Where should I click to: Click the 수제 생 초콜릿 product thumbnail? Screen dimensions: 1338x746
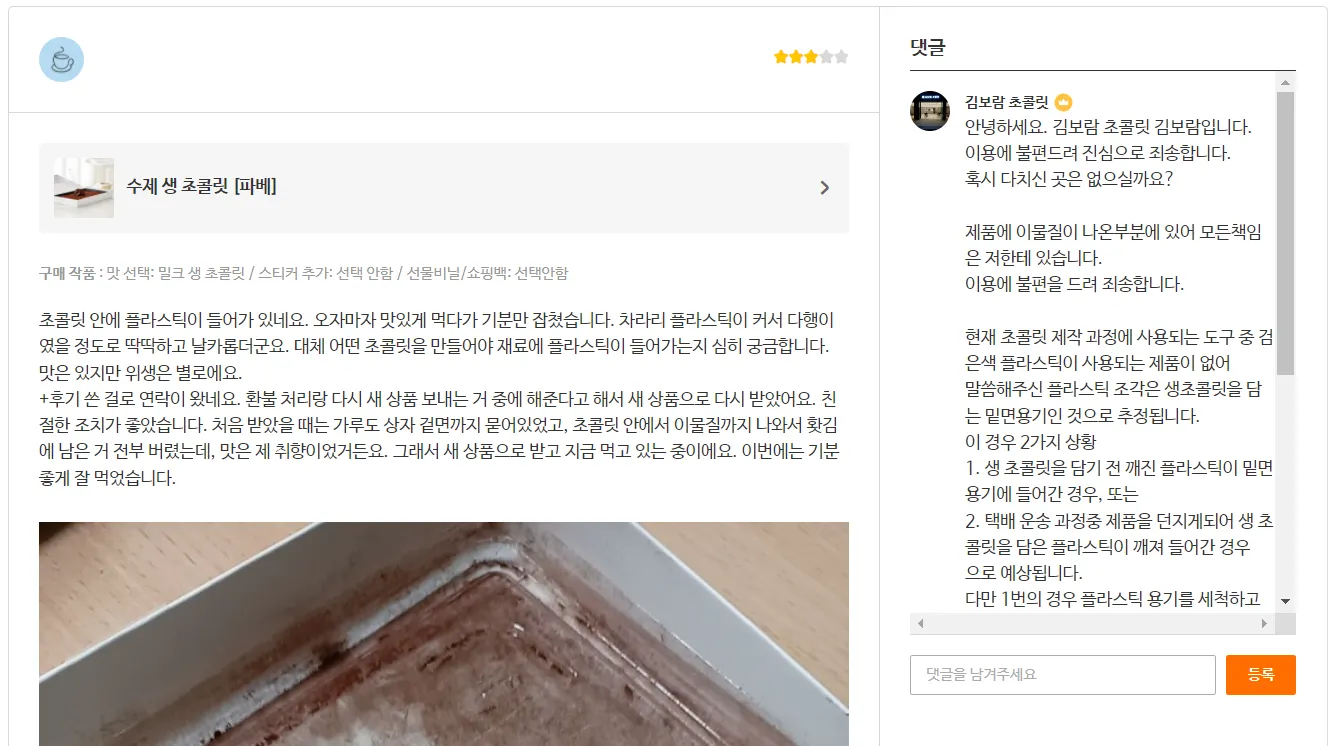click(x=84, y=188)
